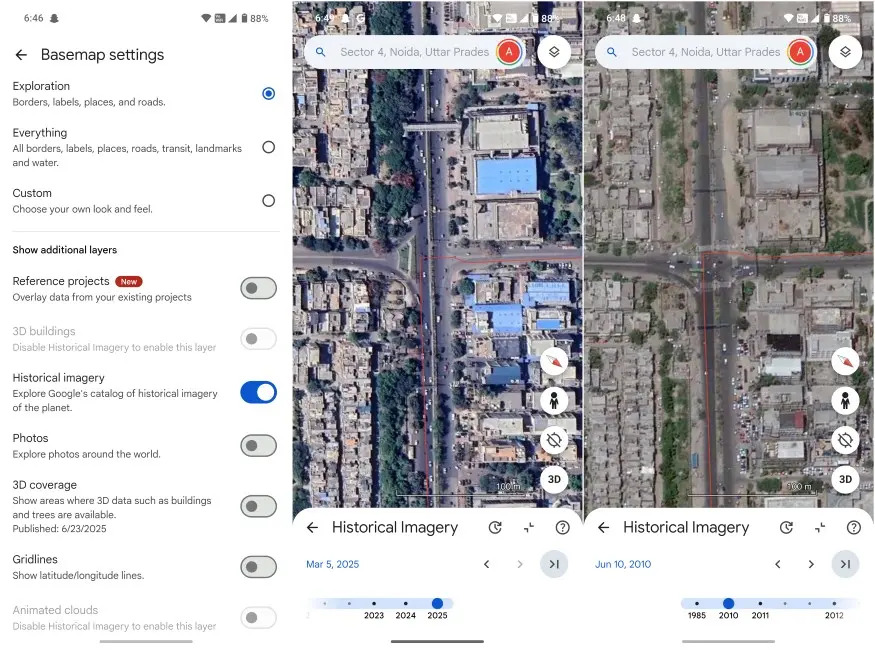Viewport: 875px width, 650px height.
Task: Open account avatar on Jun 10, 2010 map
Action: coord(799,52)
